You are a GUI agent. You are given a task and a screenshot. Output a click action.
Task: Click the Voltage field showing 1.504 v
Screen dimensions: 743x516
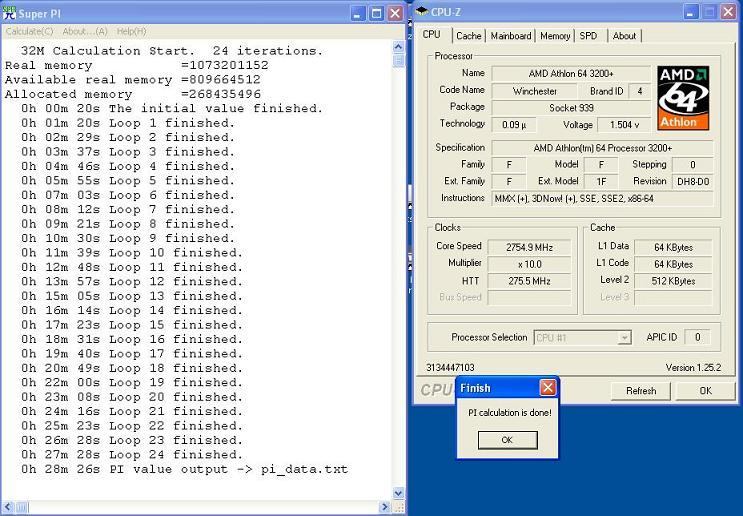(x=624, y=125)
